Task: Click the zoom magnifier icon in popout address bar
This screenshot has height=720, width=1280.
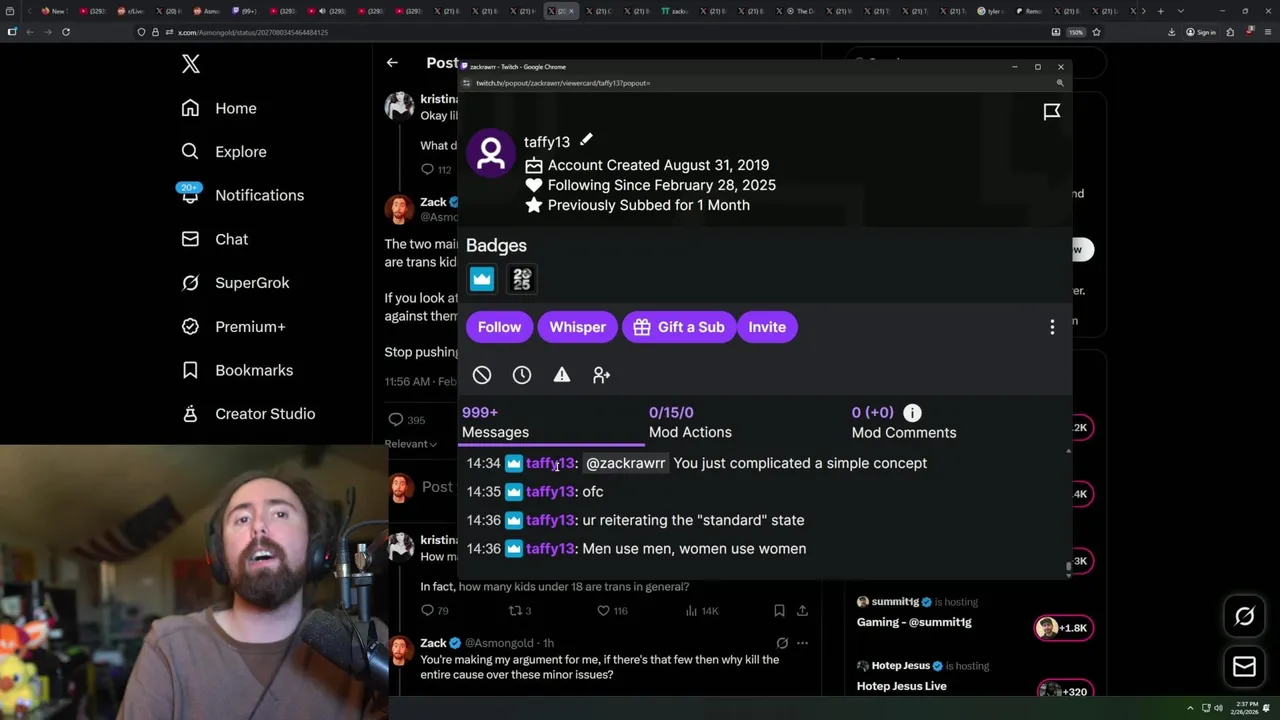Action: tap(1060, 83)
